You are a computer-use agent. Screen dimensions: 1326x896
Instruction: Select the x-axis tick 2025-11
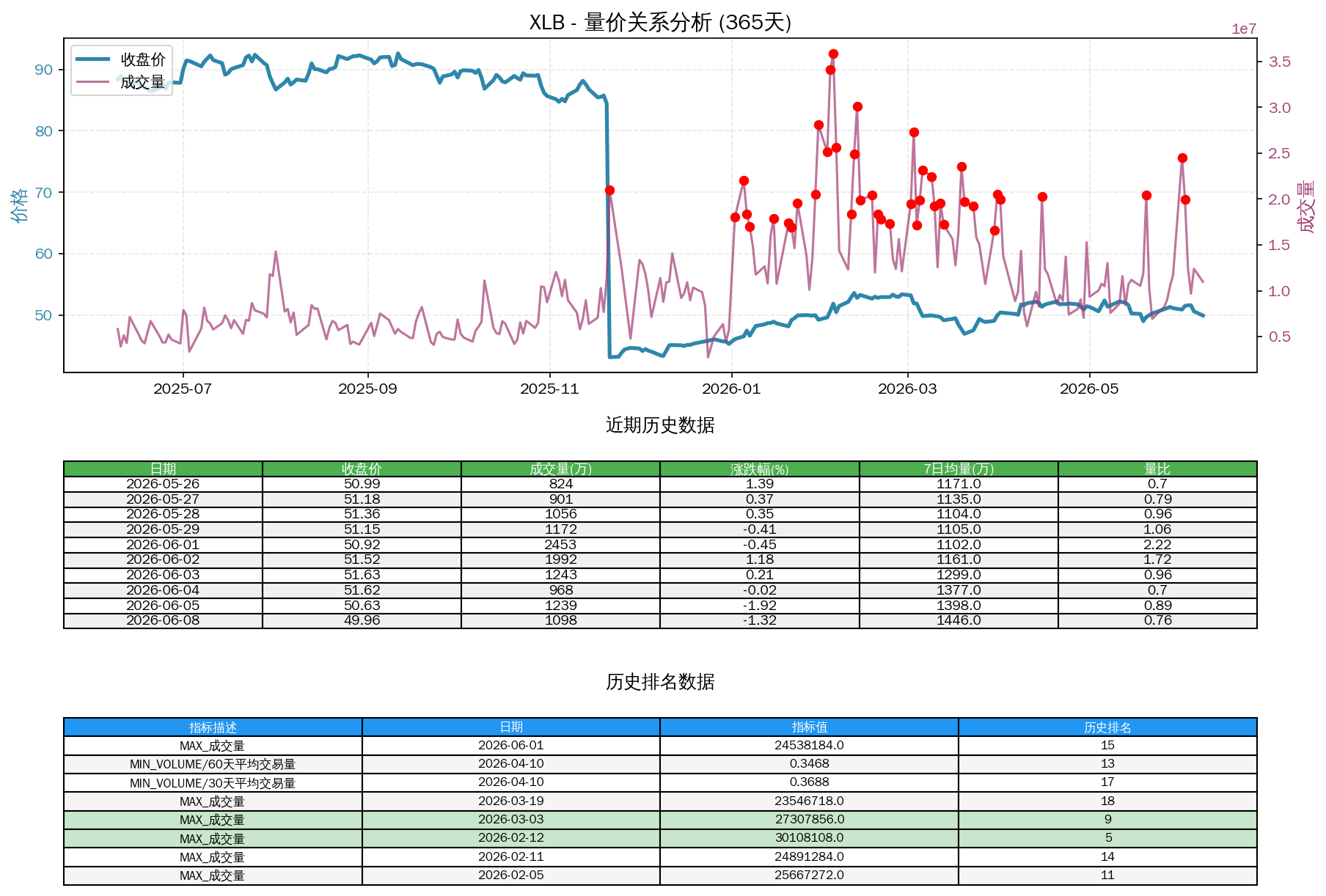coord(549,389)
